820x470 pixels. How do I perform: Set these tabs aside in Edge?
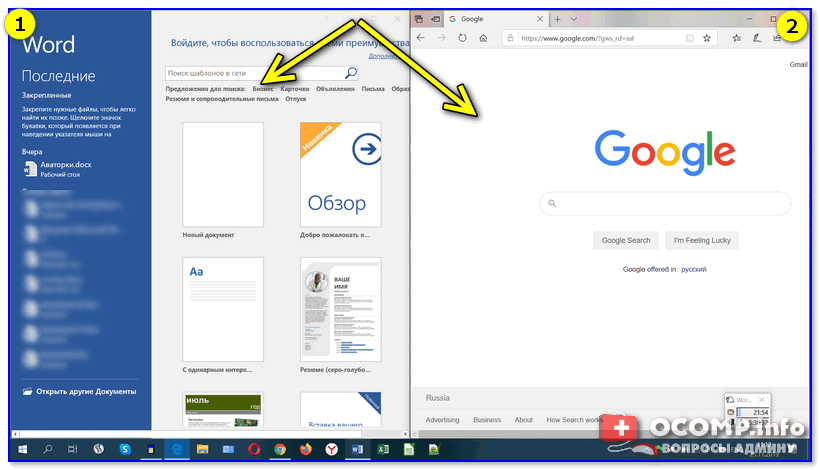(x=435, y=19)
